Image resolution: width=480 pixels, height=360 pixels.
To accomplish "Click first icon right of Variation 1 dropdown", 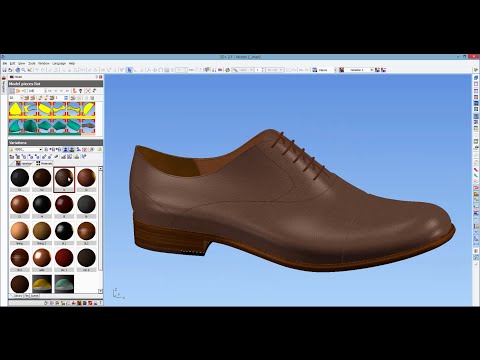I will (x=377, y=70).
